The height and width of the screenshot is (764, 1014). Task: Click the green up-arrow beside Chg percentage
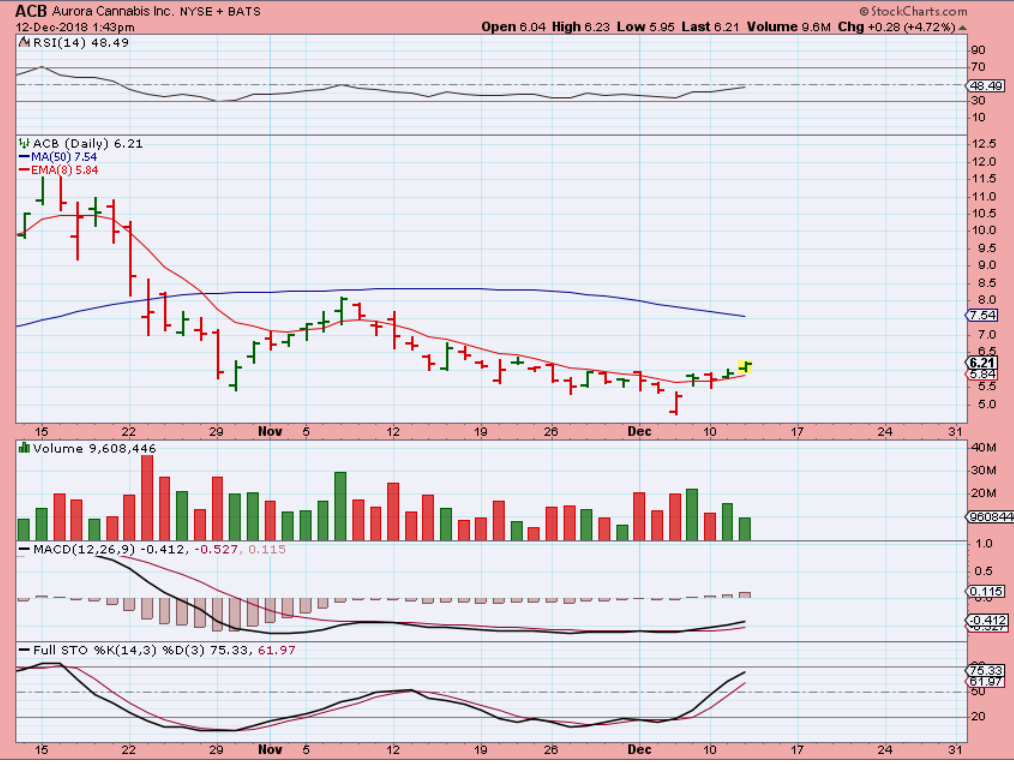pos(962,28)
